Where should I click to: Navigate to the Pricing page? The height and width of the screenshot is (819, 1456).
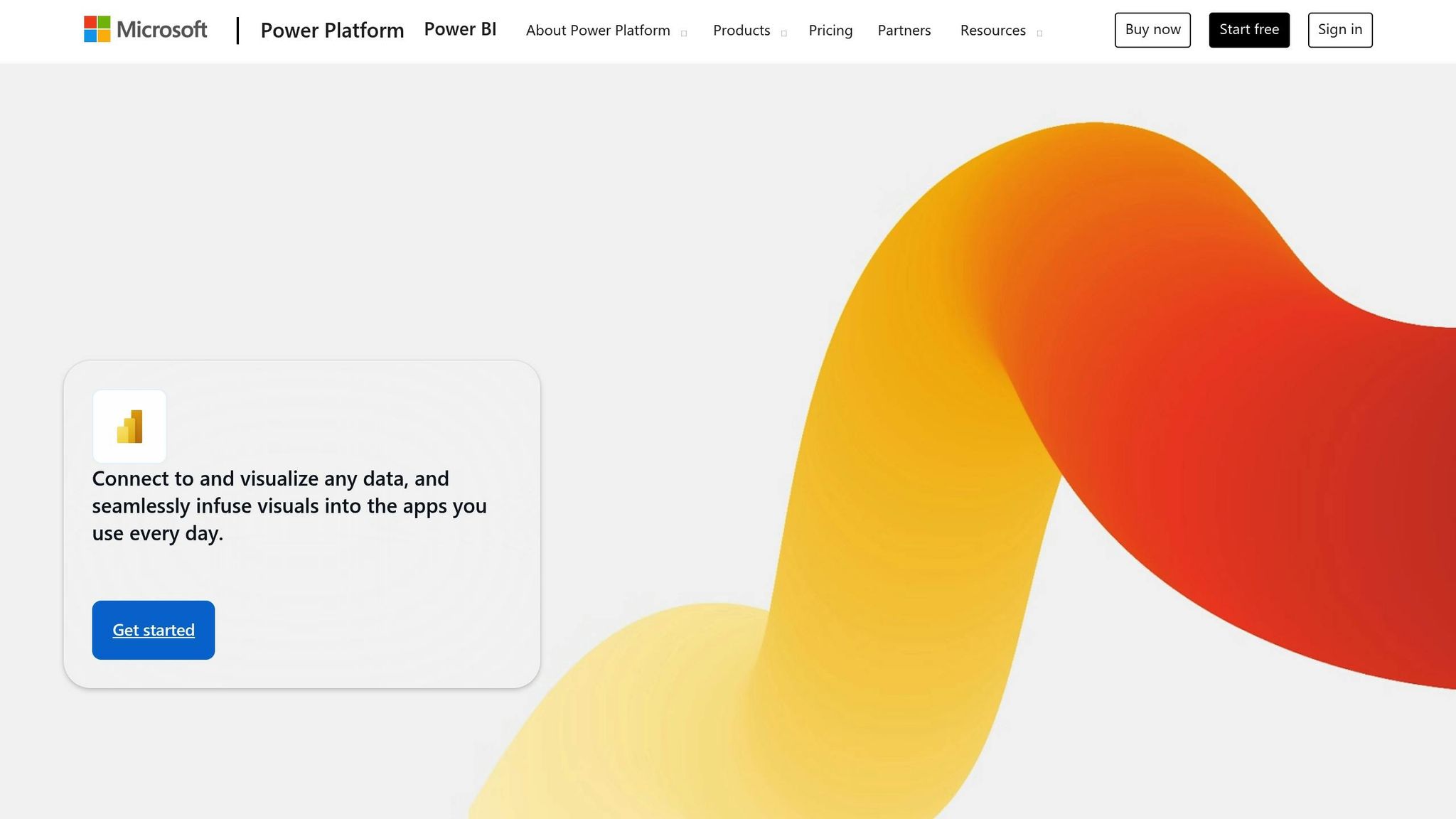pos(830,30)
